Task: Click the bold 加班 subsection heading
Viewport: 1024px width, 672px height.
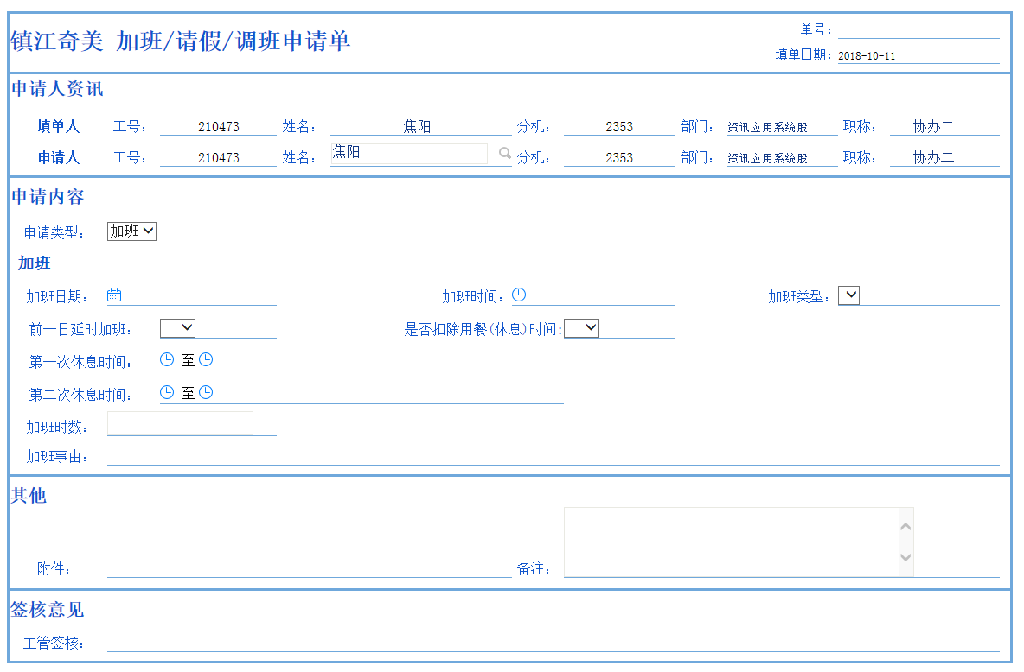Action: click(x=34, y=263)
